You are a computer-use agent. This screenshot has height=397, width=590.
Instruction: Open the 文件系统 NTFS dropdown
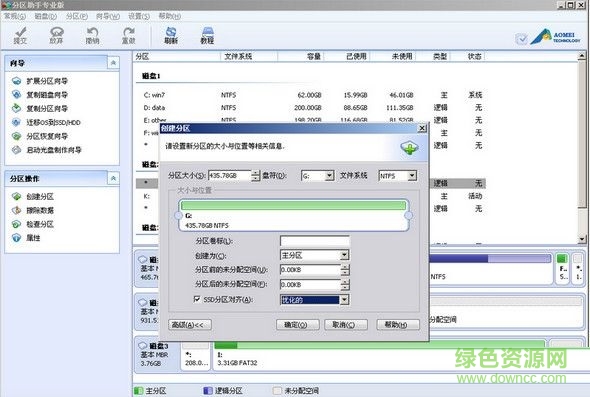[412, 176]
